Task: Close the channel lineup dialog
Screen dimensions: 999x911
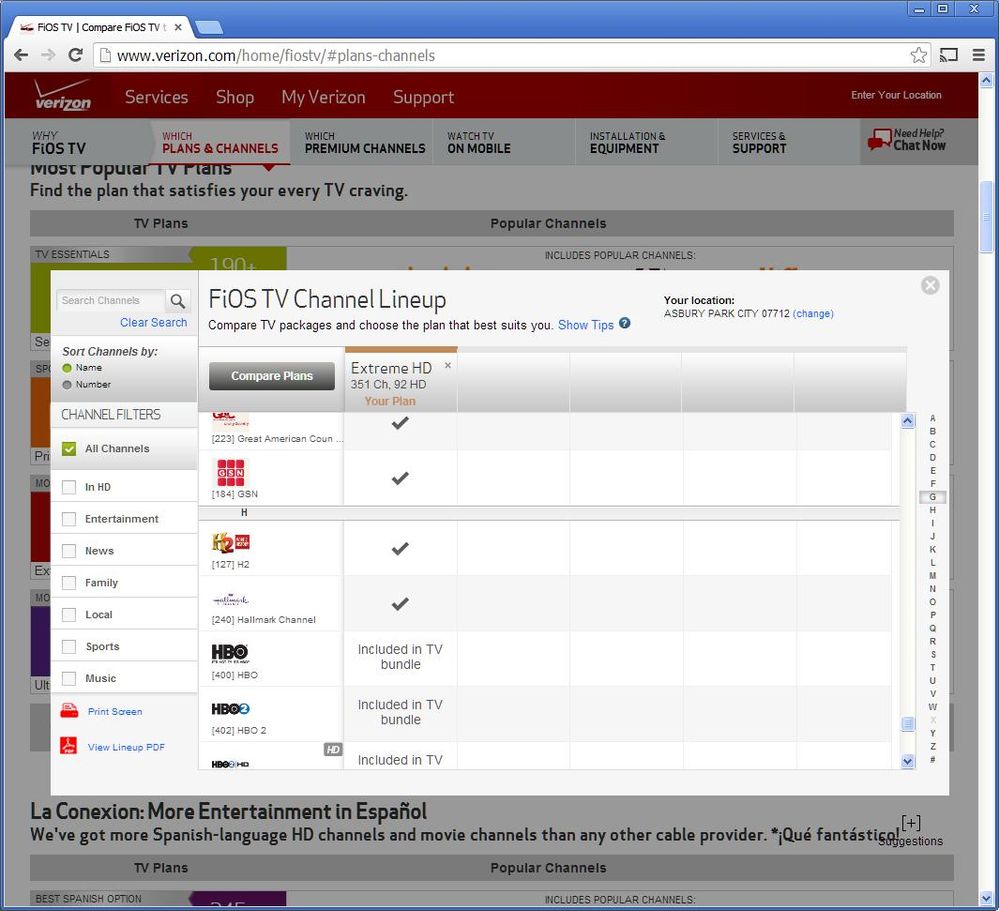Action: [930, 285]
